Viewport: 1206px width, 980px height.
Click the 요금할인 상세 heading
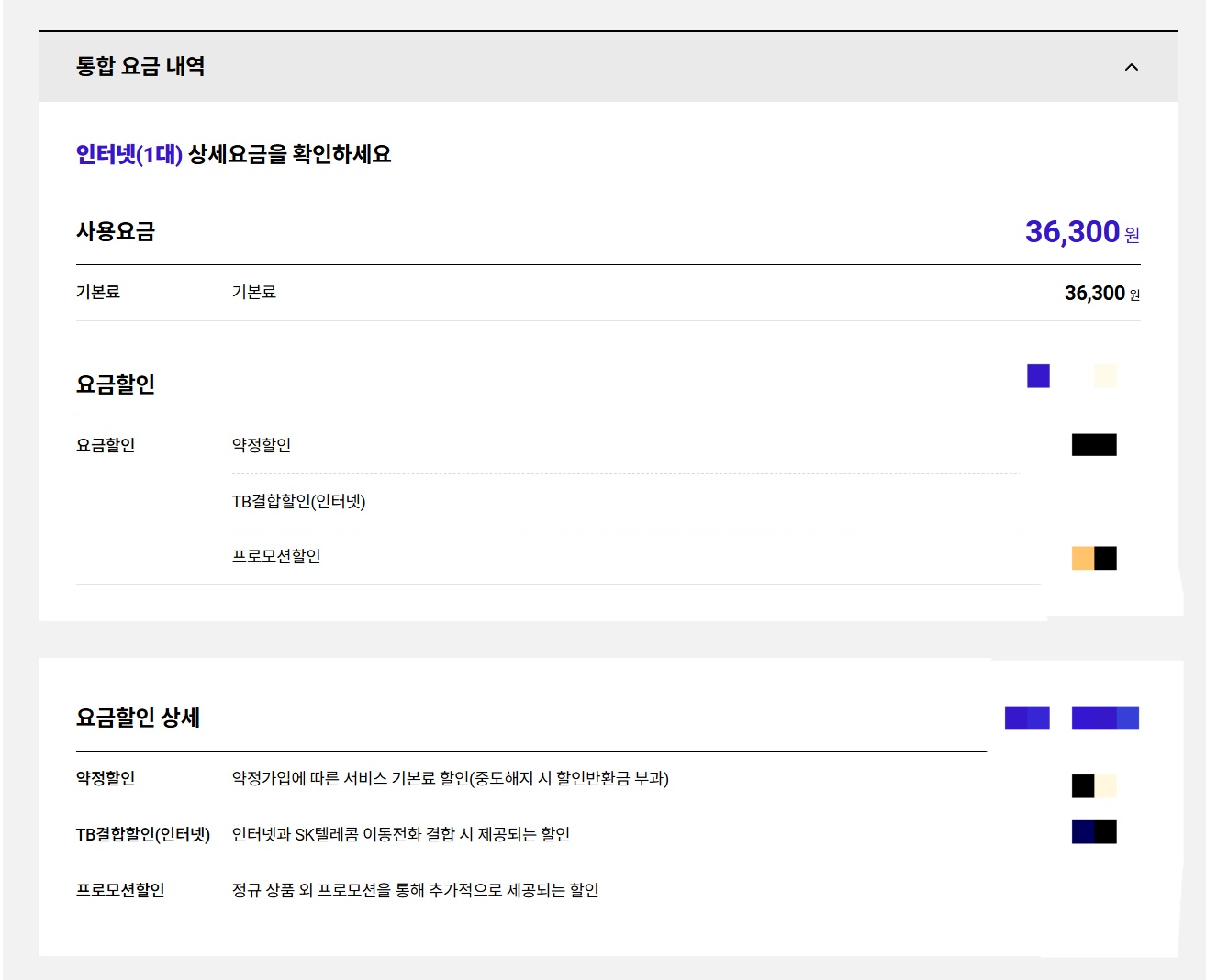(x=138, y=718)
